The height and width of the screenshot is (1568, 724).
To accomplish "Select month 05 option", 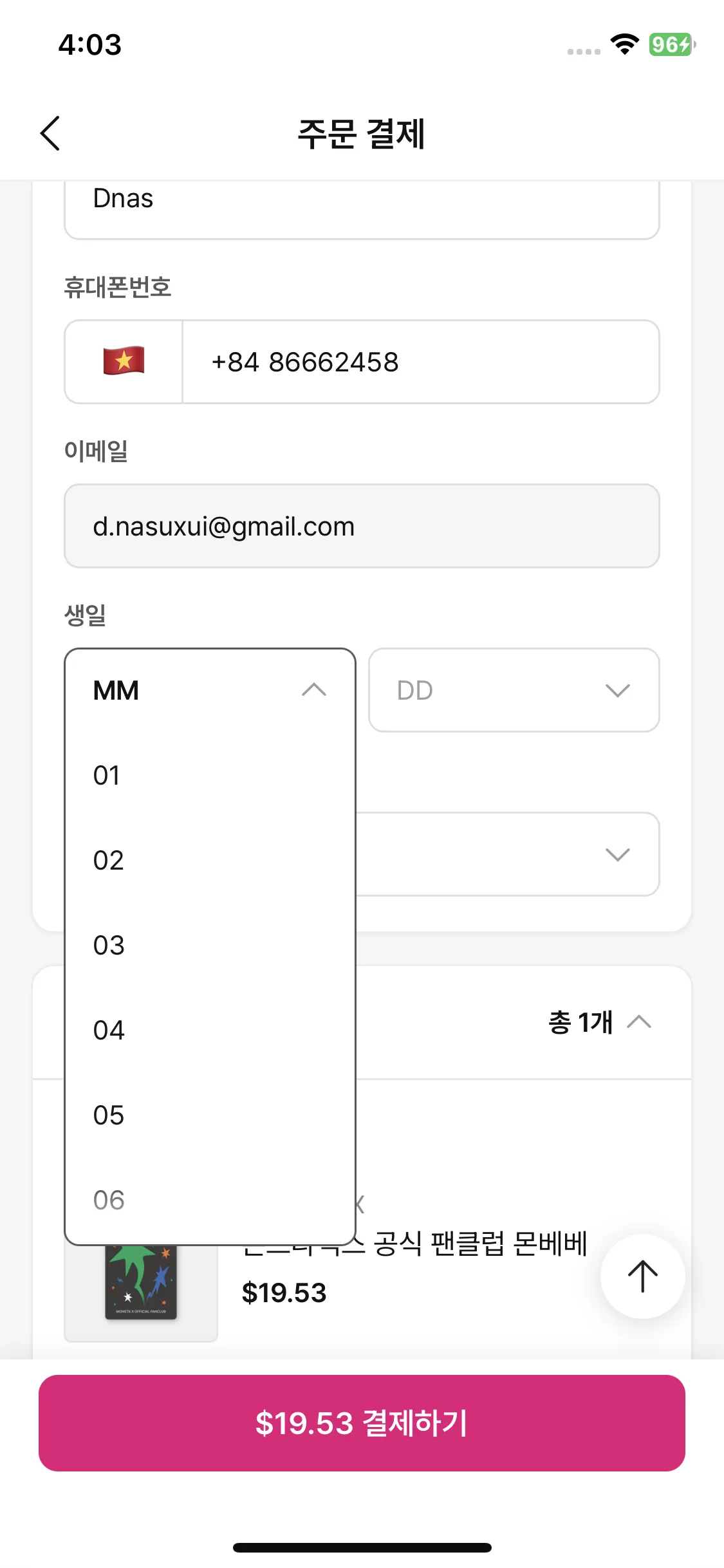I will click(210, 1115).
